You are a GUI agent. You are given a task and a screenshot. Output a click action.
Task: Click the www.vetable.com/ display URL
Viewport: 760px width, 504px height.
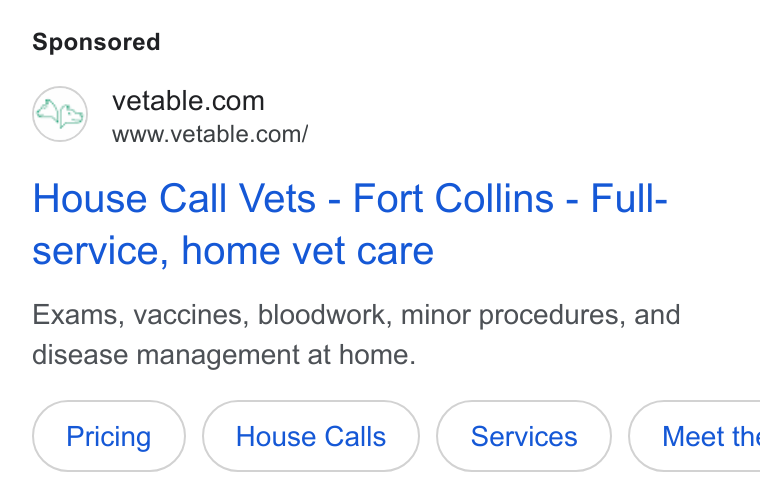click(210, 134)
